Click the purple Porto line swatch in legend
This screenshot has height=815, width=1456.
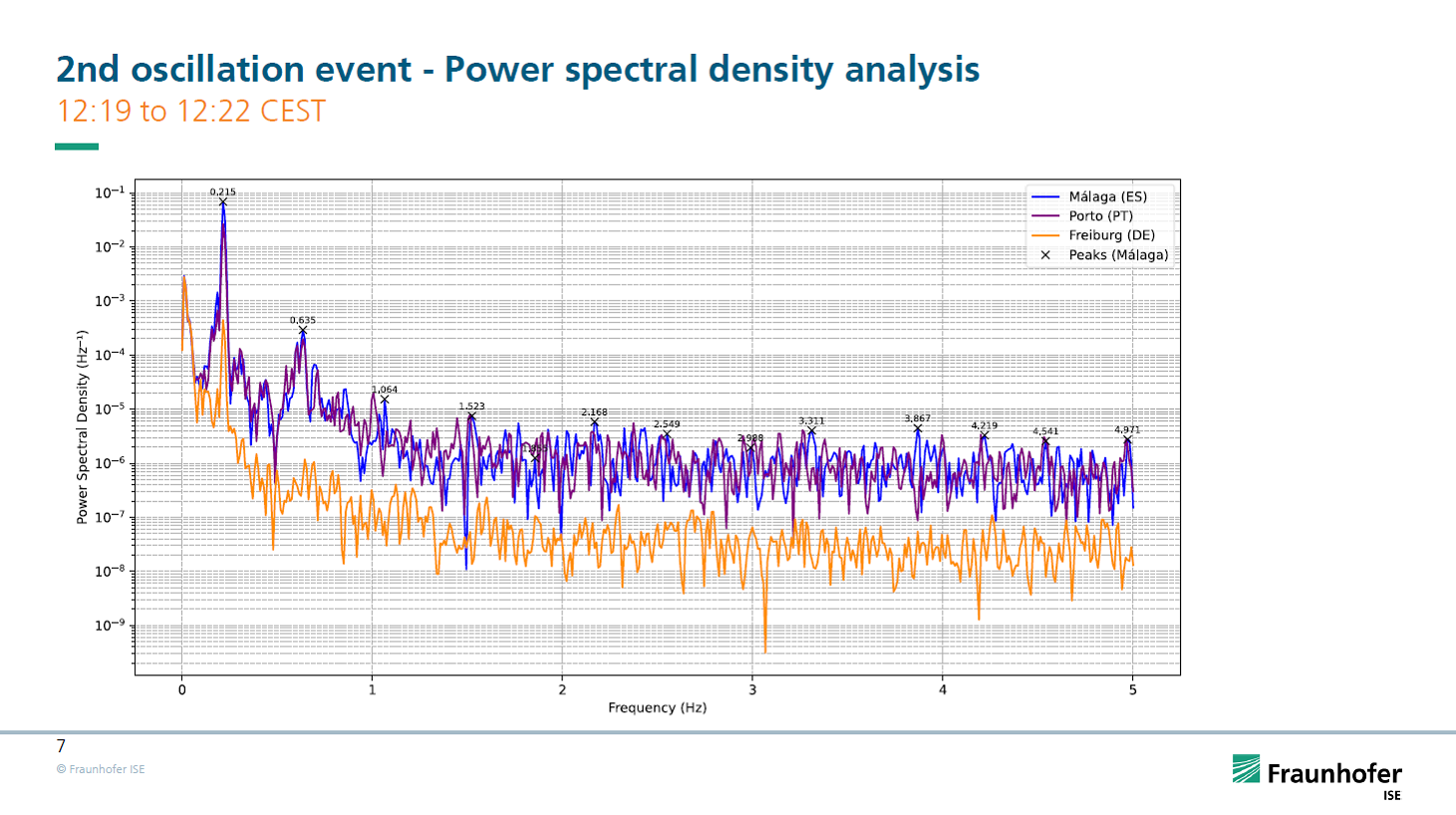coord(1045,216)
